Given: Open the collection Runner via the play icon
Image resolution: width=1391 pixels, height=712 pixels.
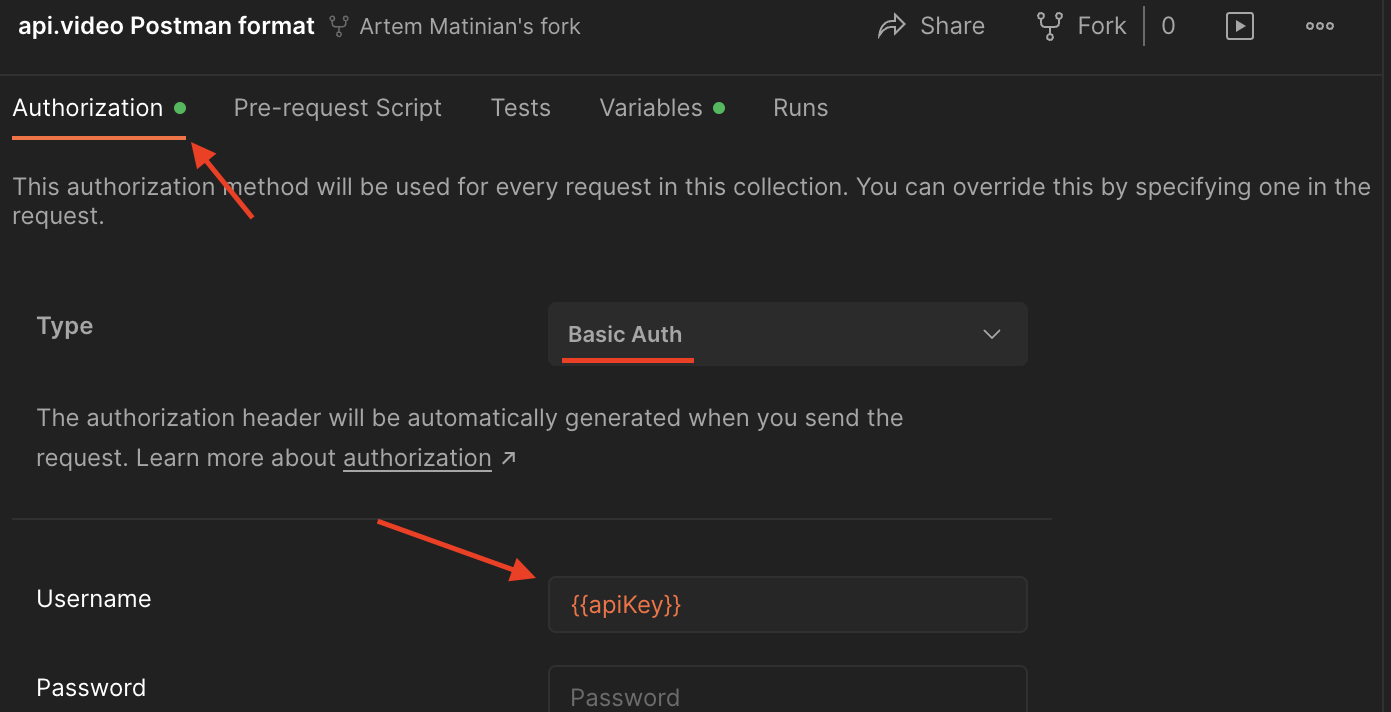Looking at the screenshot, I should coord(1239,26).
